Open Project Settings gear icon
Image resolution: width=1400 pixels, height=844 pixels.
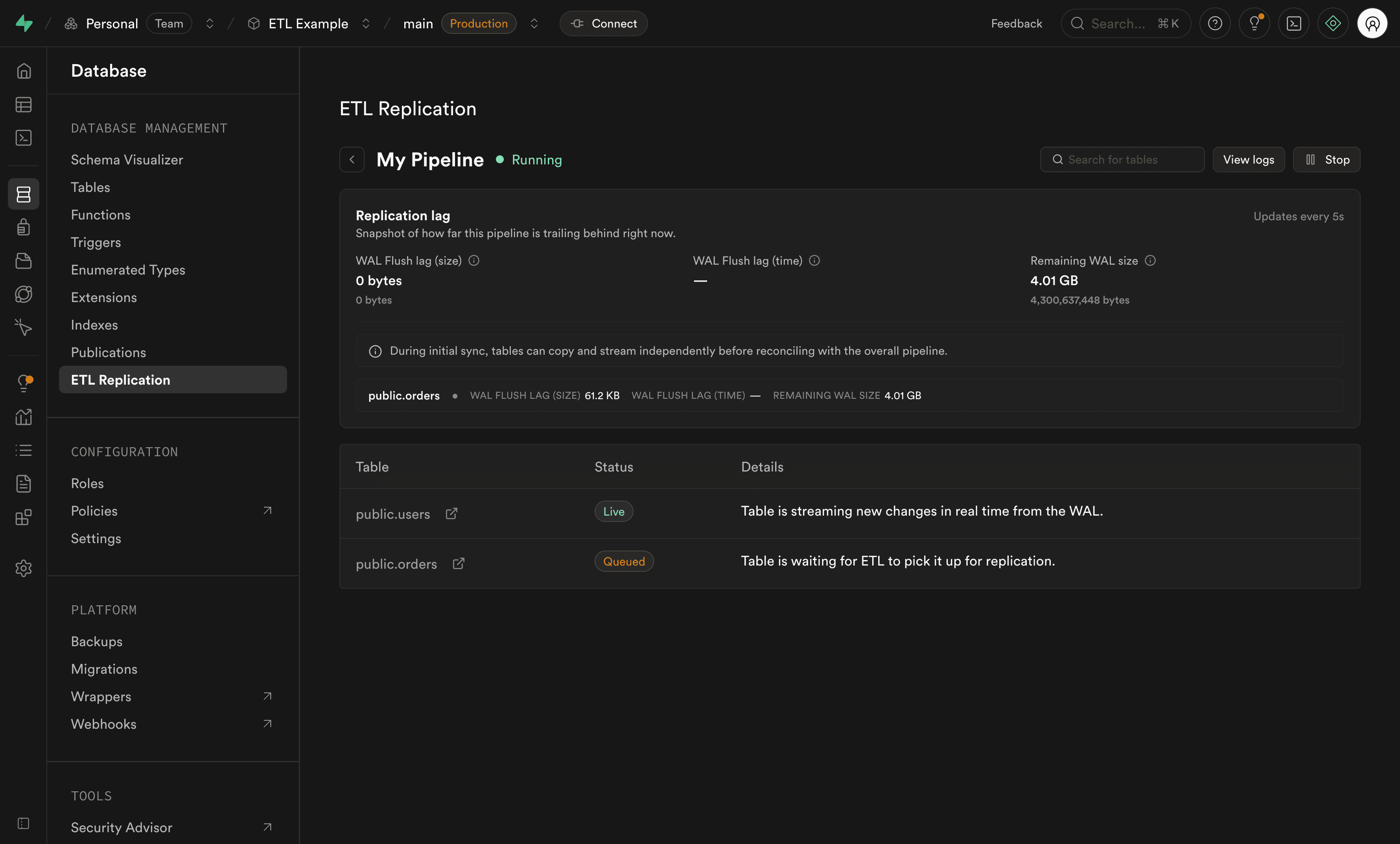pos(23,568)
